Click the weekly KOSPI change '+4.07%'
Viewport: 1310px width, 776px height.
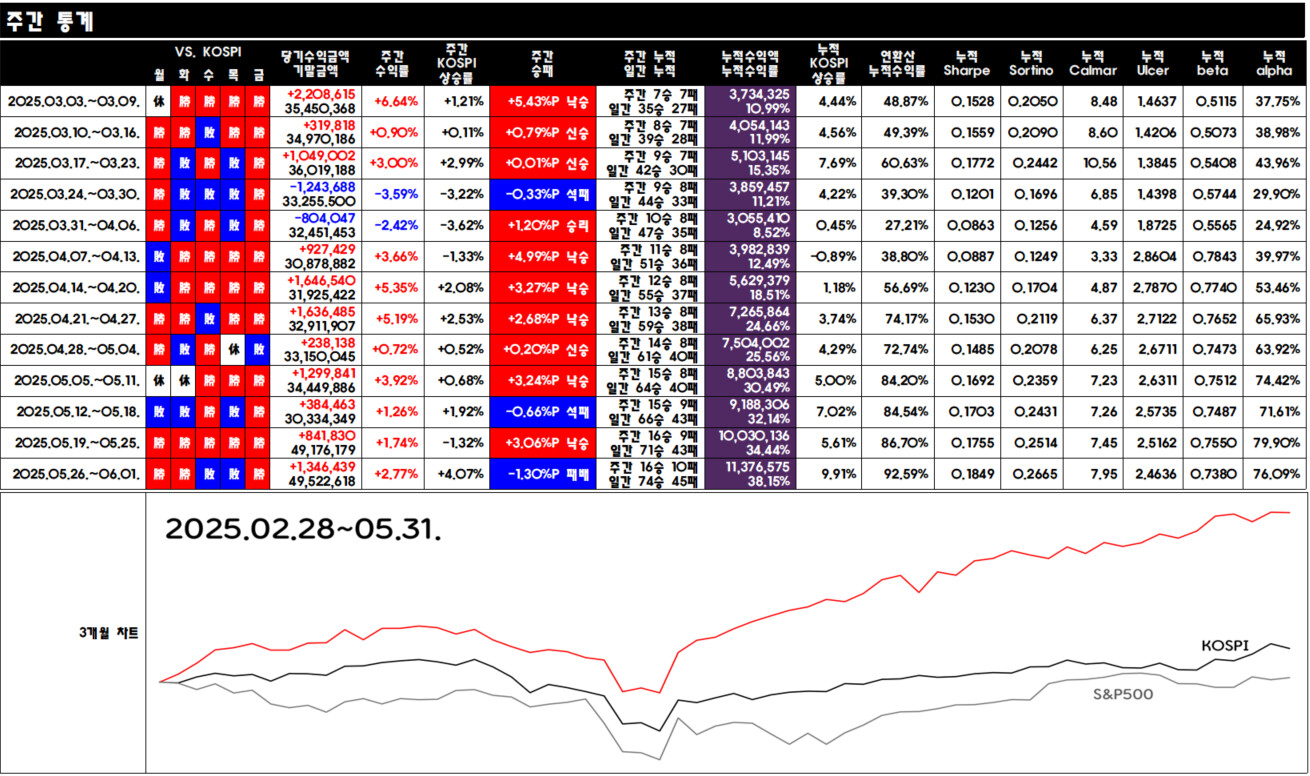[x=462, y=473]
